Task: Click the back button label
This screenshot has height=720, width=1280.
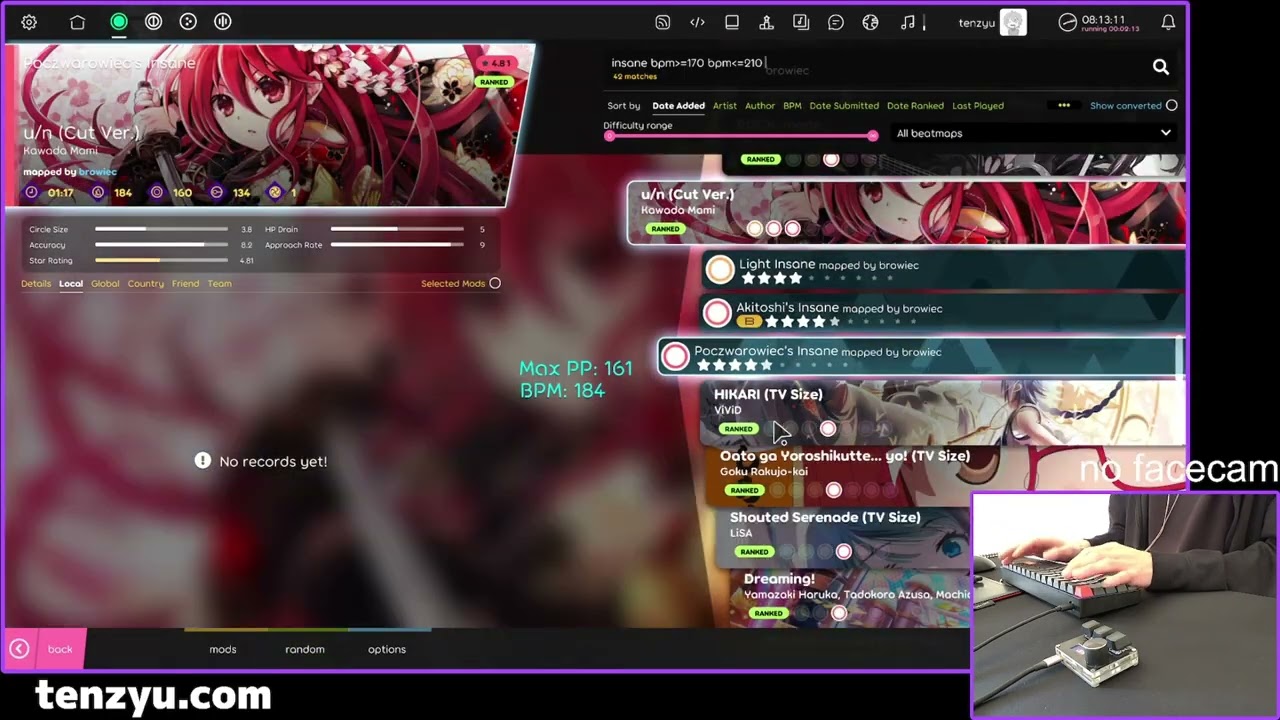Action: pos(60,649)
